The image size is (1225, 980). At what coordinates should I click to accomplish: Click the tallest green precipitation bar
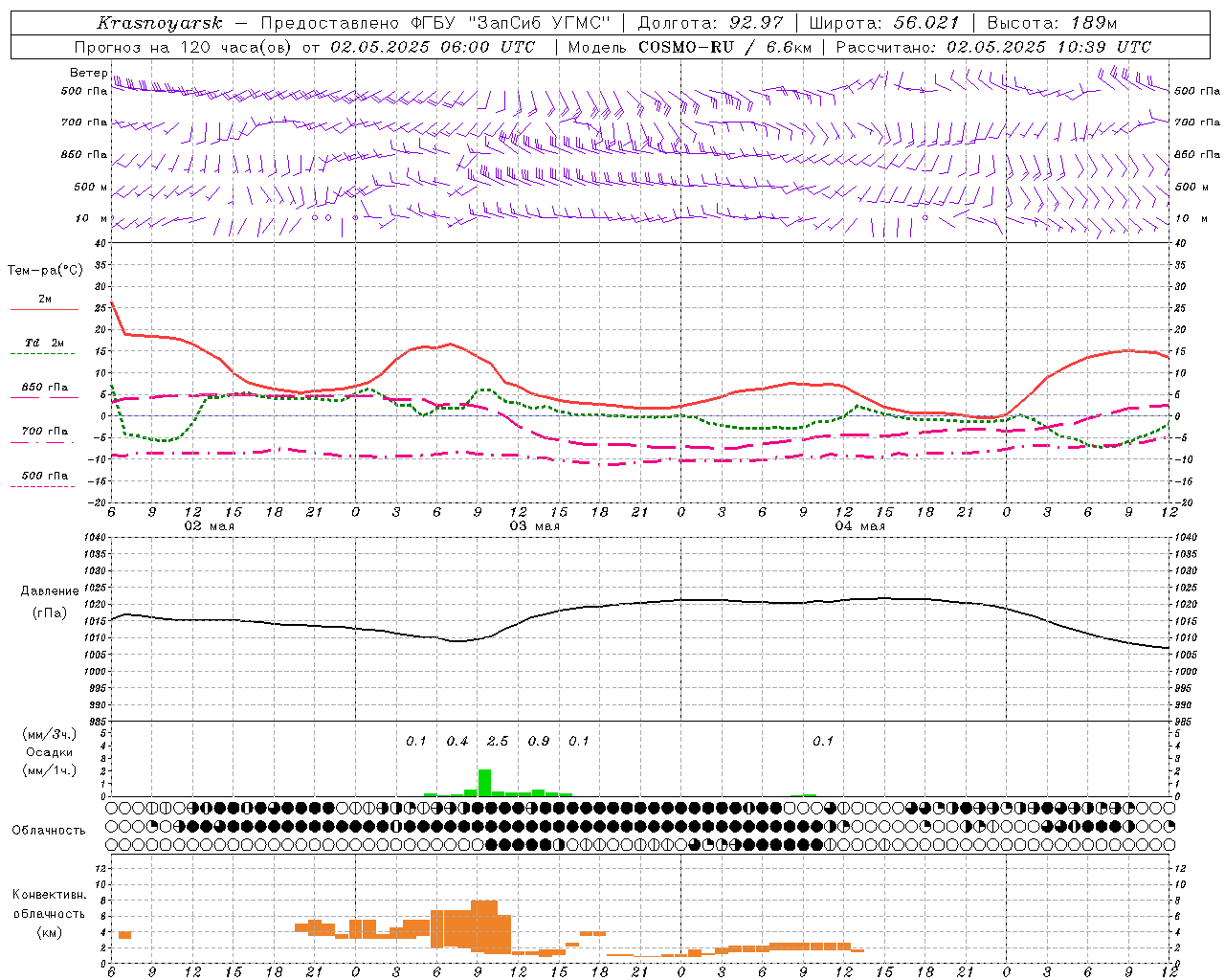click(484, 783)
